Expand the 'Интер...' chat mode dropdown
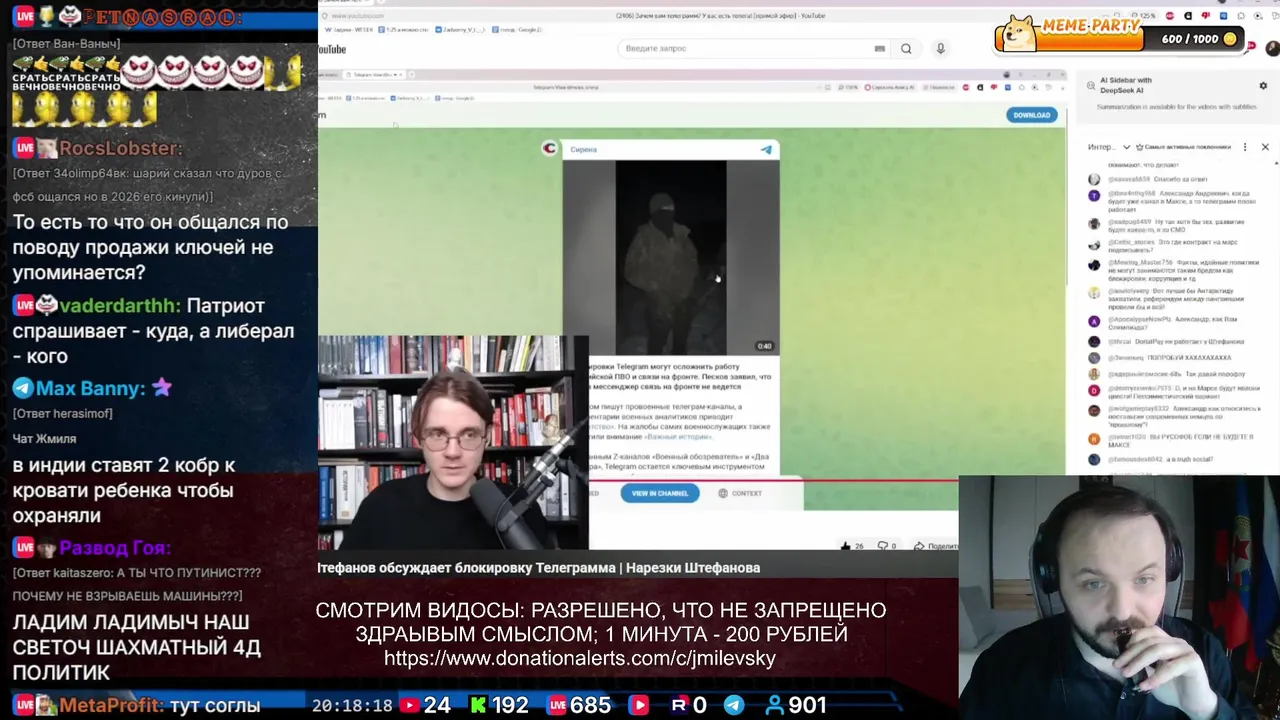Viewport: 1280px width, 720px height. pos(1110,147)
